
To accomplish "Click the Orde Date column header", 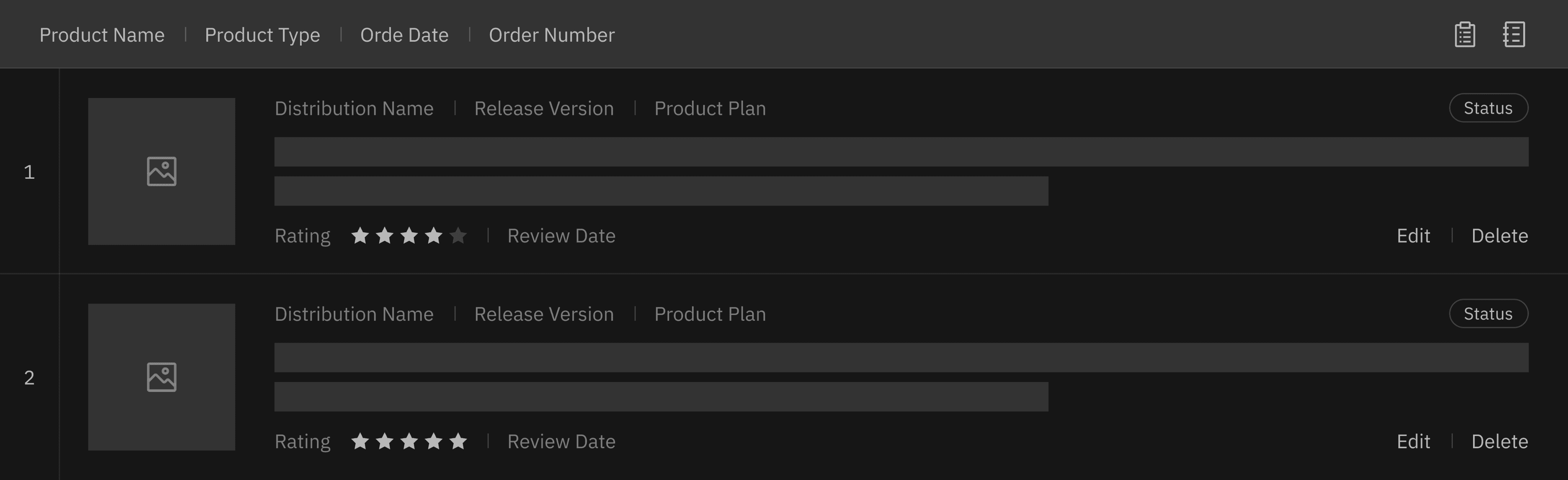I will coord(404,35).
